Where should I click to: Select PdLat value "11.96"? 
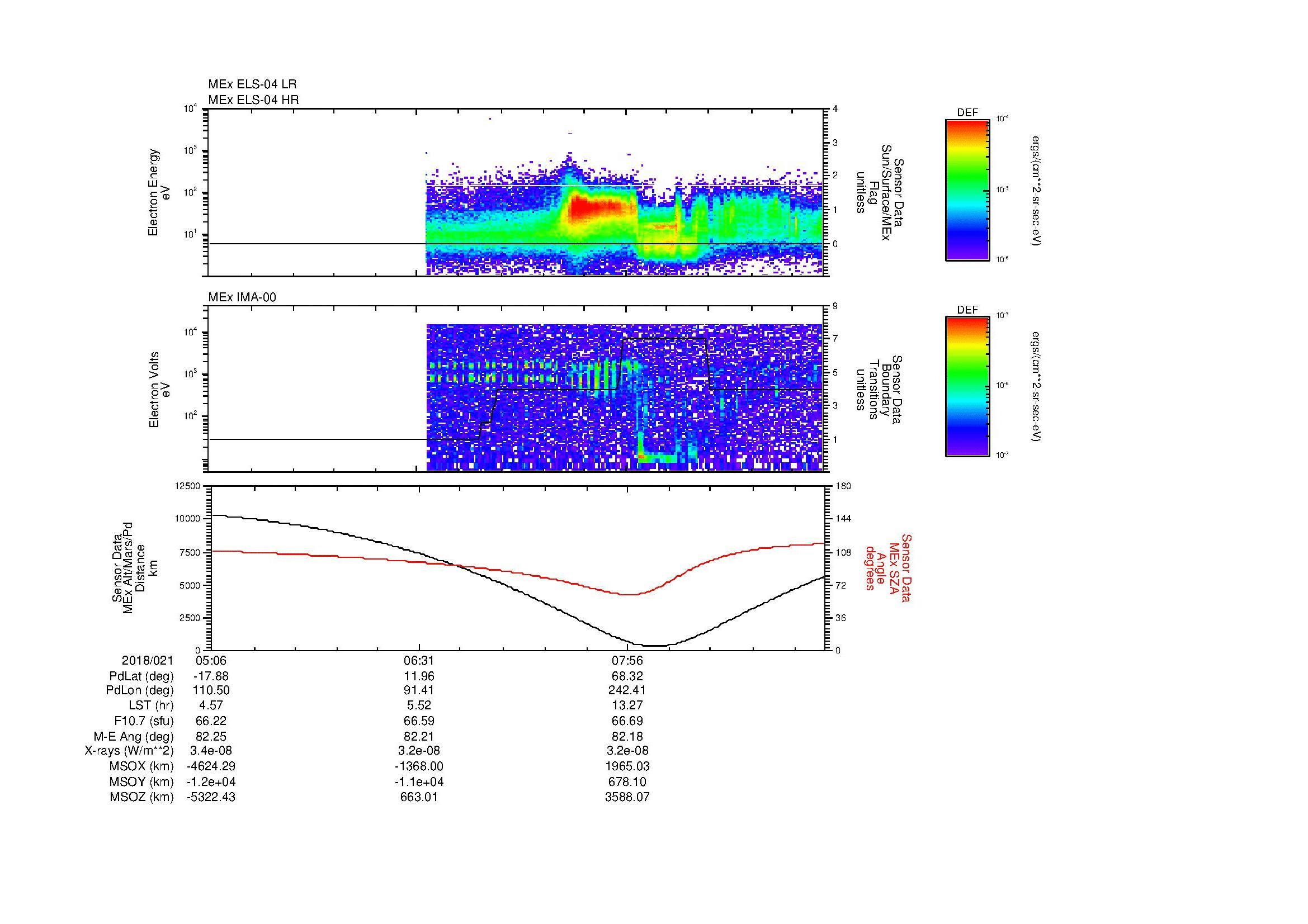419,676
